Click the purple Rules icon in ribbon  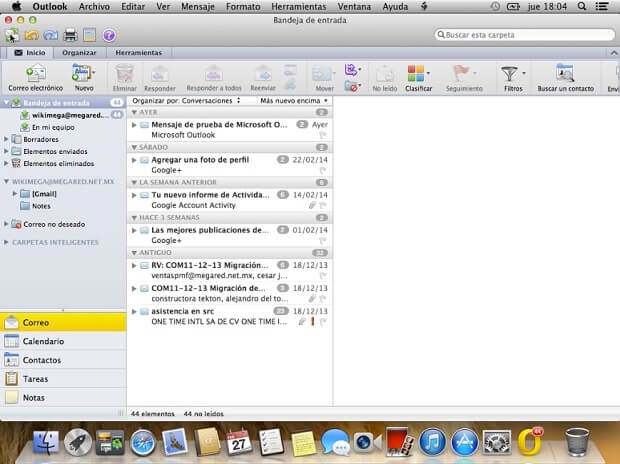point(351,70)
